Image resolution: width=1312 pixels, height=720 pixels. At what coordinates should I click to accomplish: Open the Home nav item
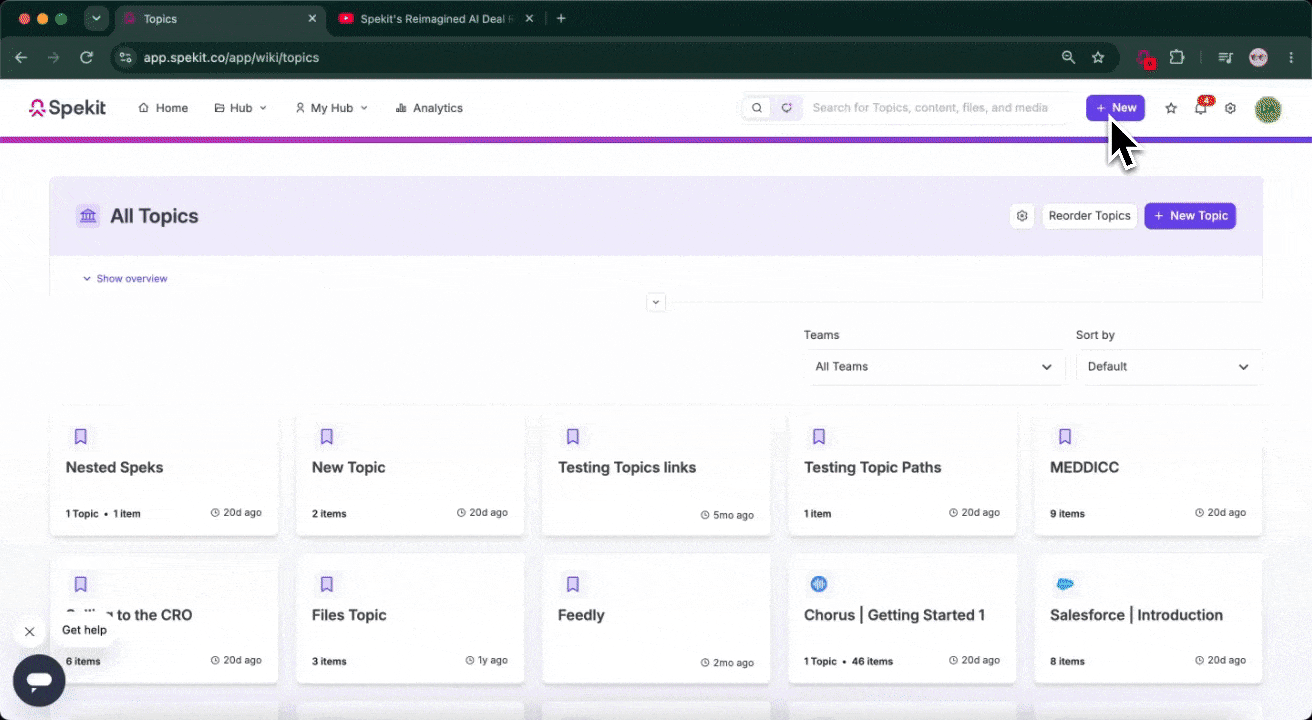pyautogui.click(x=163, y=108)
